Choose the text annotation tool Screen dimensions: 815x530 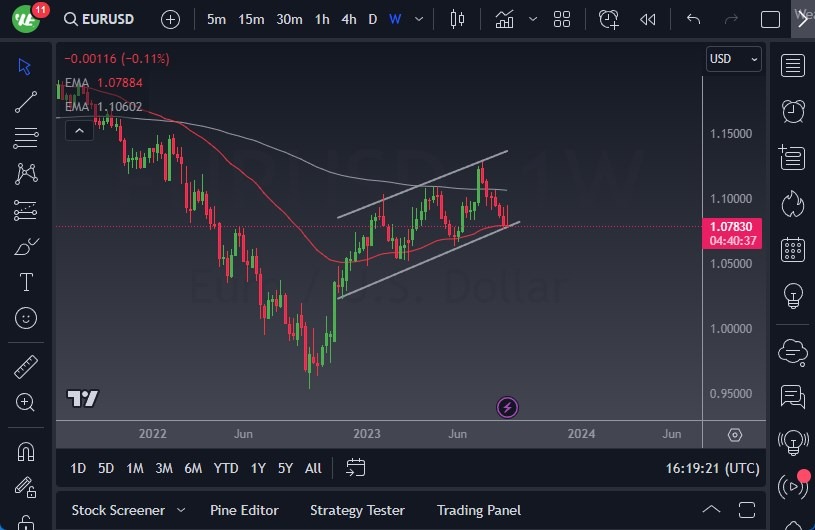(x=26, y=282)
